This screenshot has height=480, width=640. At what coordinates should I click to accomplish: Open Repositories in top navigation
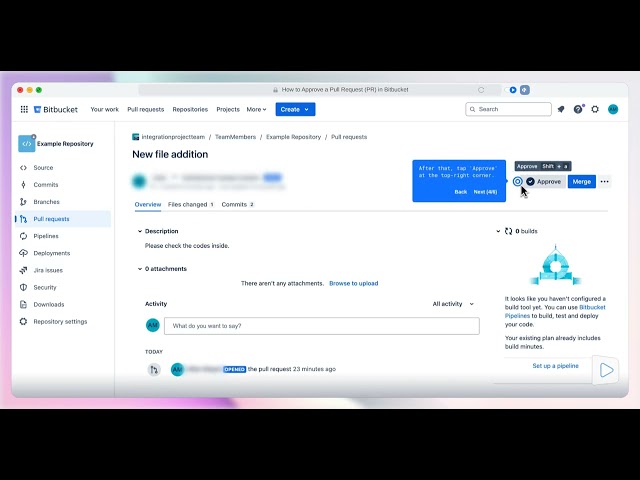coord(190,109)
